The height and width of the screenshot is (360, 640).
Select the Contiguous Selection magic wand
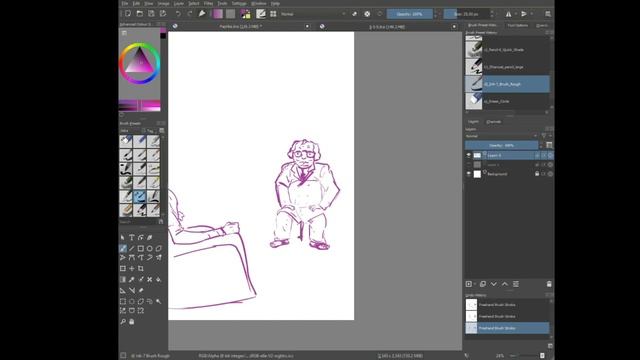(x=158, y=301)
